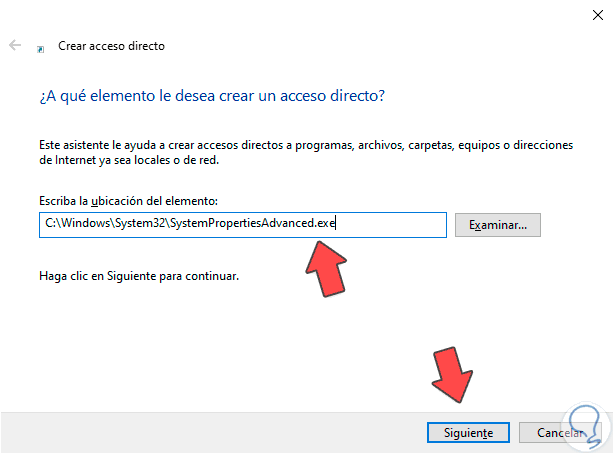This screenshot has height=454, width=614.
Task: Click the blue heading question about the shortcut
Action: click(x=212, y=96)
